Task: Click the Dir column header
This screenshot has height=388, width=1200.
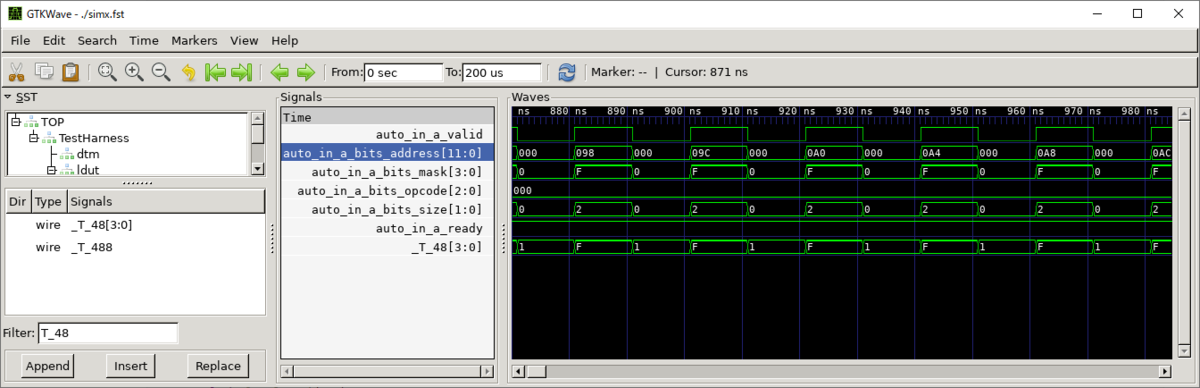Action: (x=18, y=201)
